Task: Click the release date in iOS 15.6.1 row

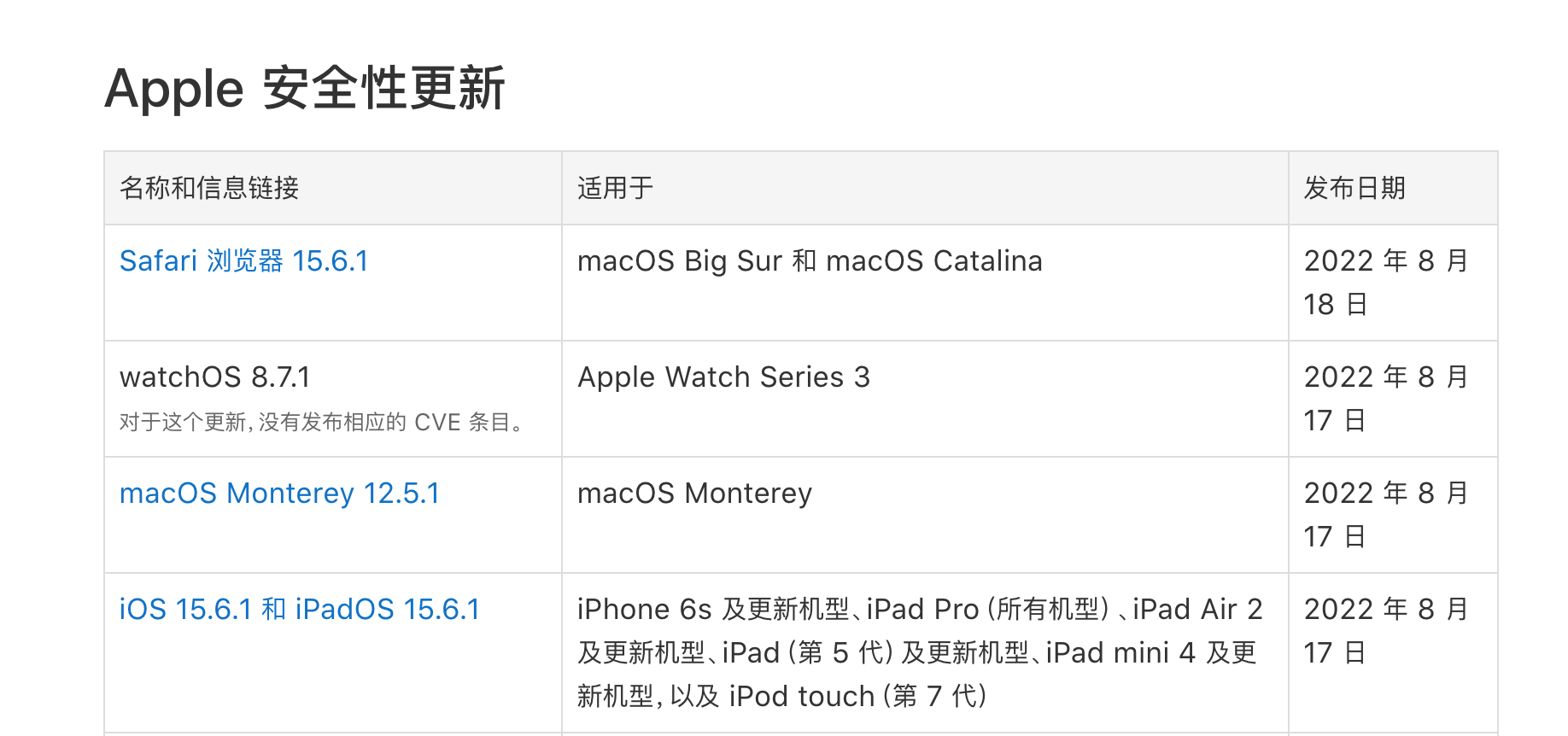Action: (1385, 630)
